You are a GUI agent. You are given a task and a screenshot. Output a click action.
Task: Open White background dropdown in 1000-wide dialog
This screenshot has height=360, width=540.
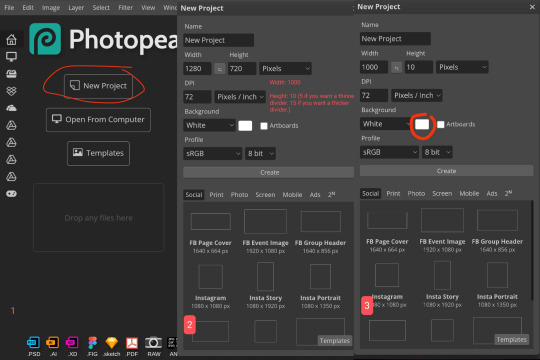coord(386,124)
